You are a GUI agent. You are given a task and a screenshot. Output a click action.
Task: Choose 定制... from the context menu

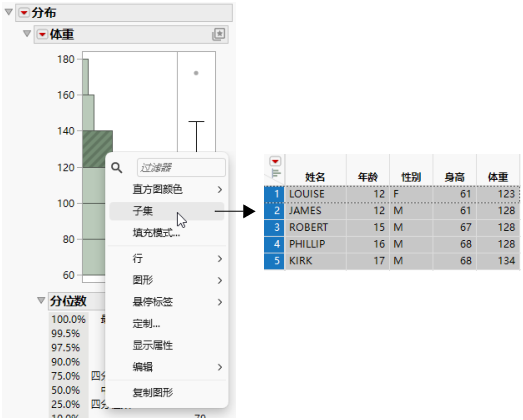point(167,324)
